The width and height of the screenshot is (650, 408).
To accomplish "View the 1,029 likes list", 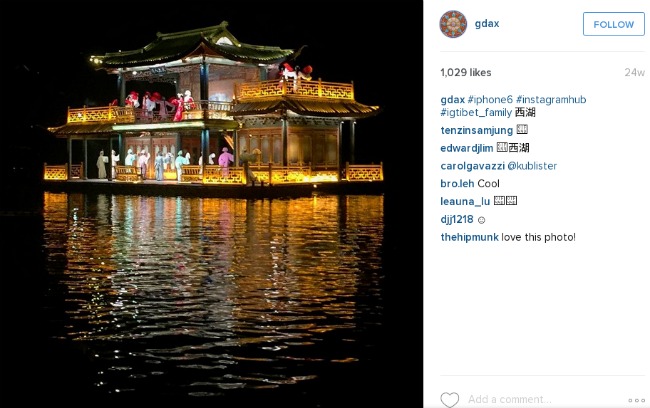I will tap(466, 73).
